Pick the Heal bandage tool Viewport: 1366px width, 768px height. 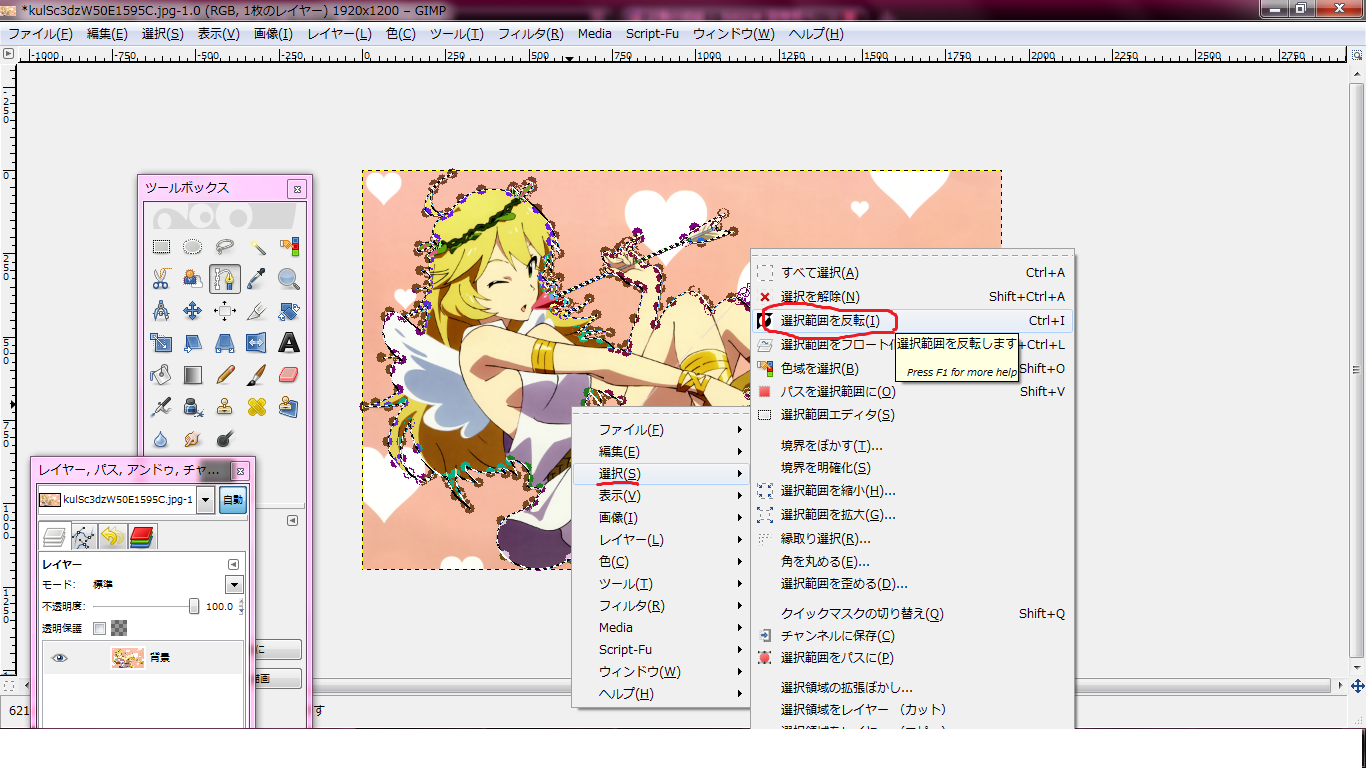[x=257, y=407]
